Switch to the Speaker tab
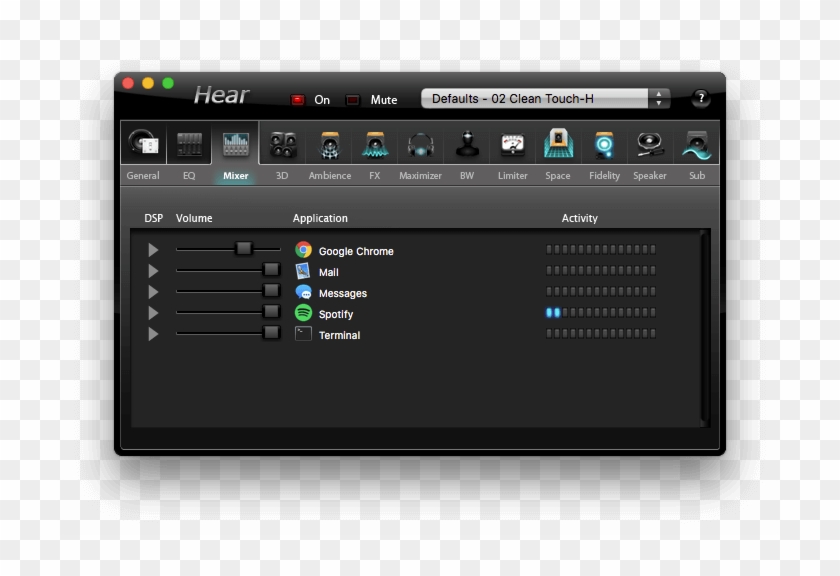The image size is (840, 576). point(649,175)
